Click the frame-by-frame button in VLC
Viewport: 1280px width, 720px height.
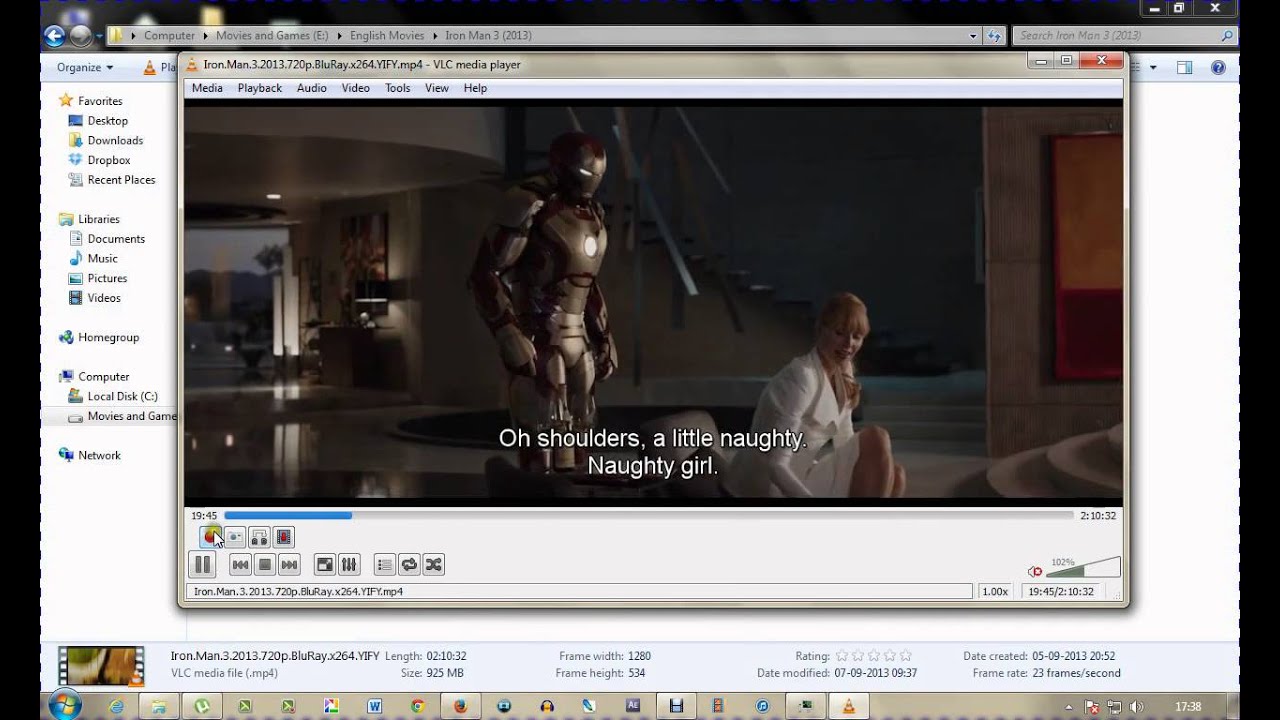tap(284, 537)
